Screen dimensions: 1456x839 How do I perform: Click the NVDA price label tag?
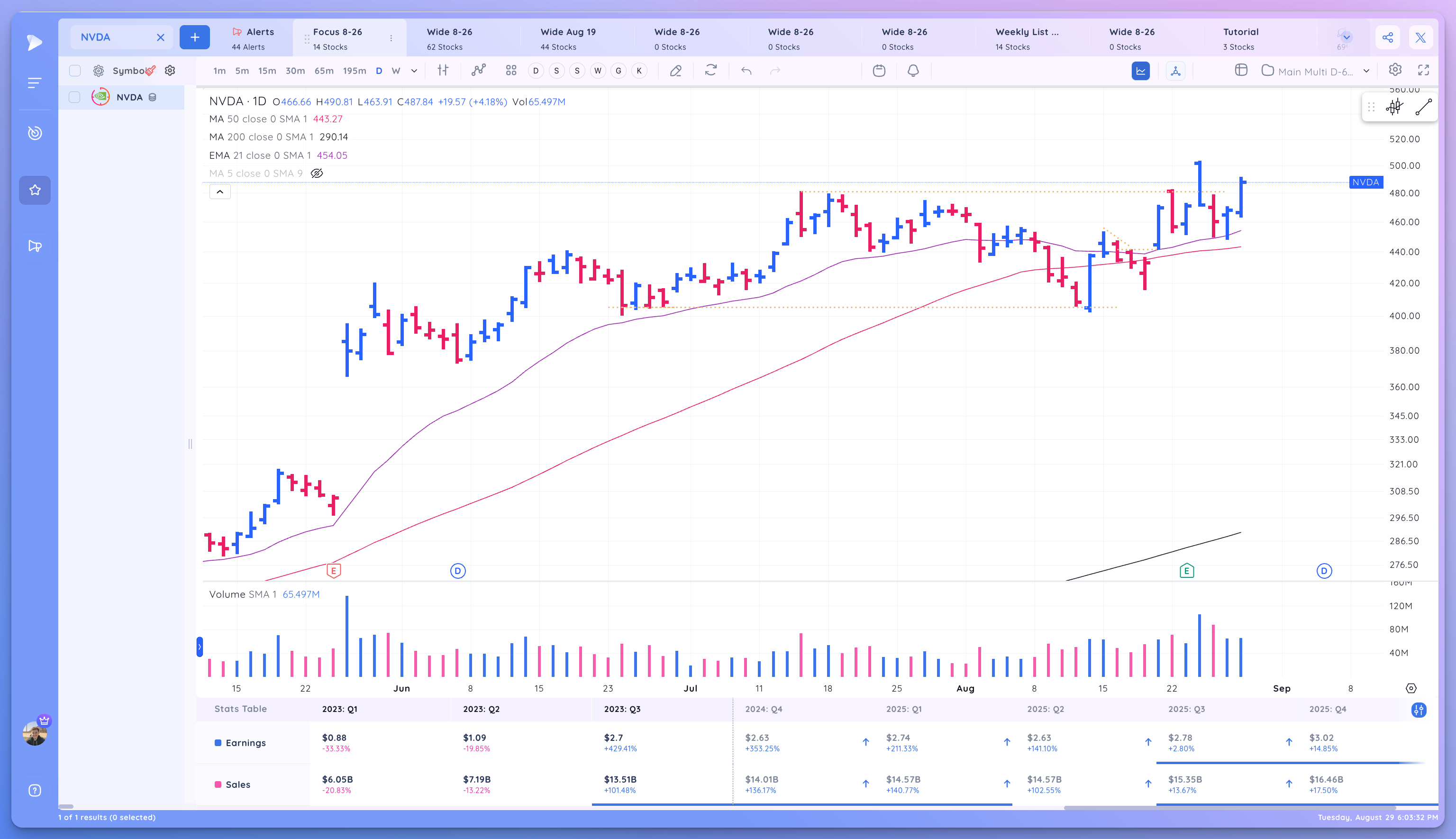click(1365, 182)
